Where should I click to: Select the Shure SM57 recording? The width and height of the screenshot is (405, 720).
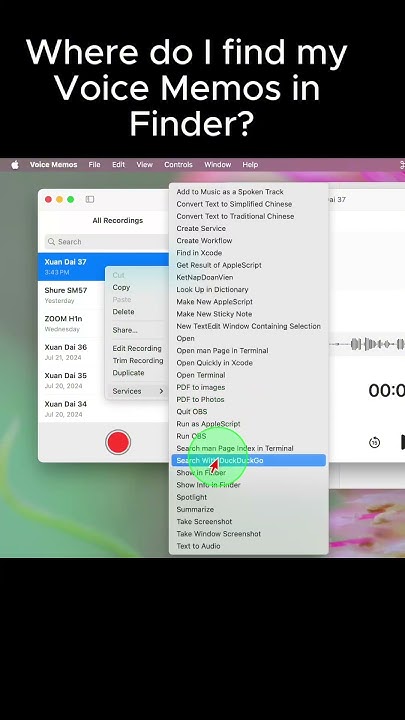[72, 295]
